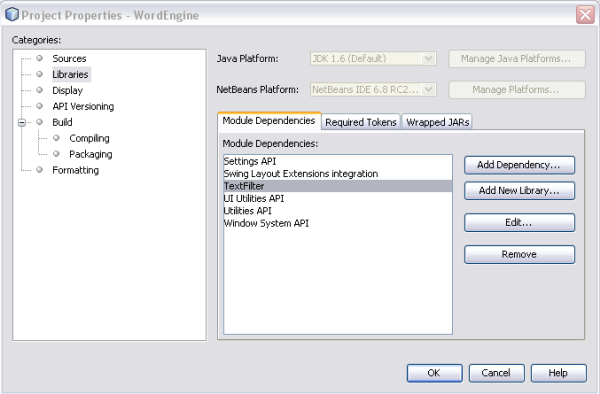Screen dimensions: 600x394
Task: Click the bullet icon beside Build
Action: [x=39, y=122]
